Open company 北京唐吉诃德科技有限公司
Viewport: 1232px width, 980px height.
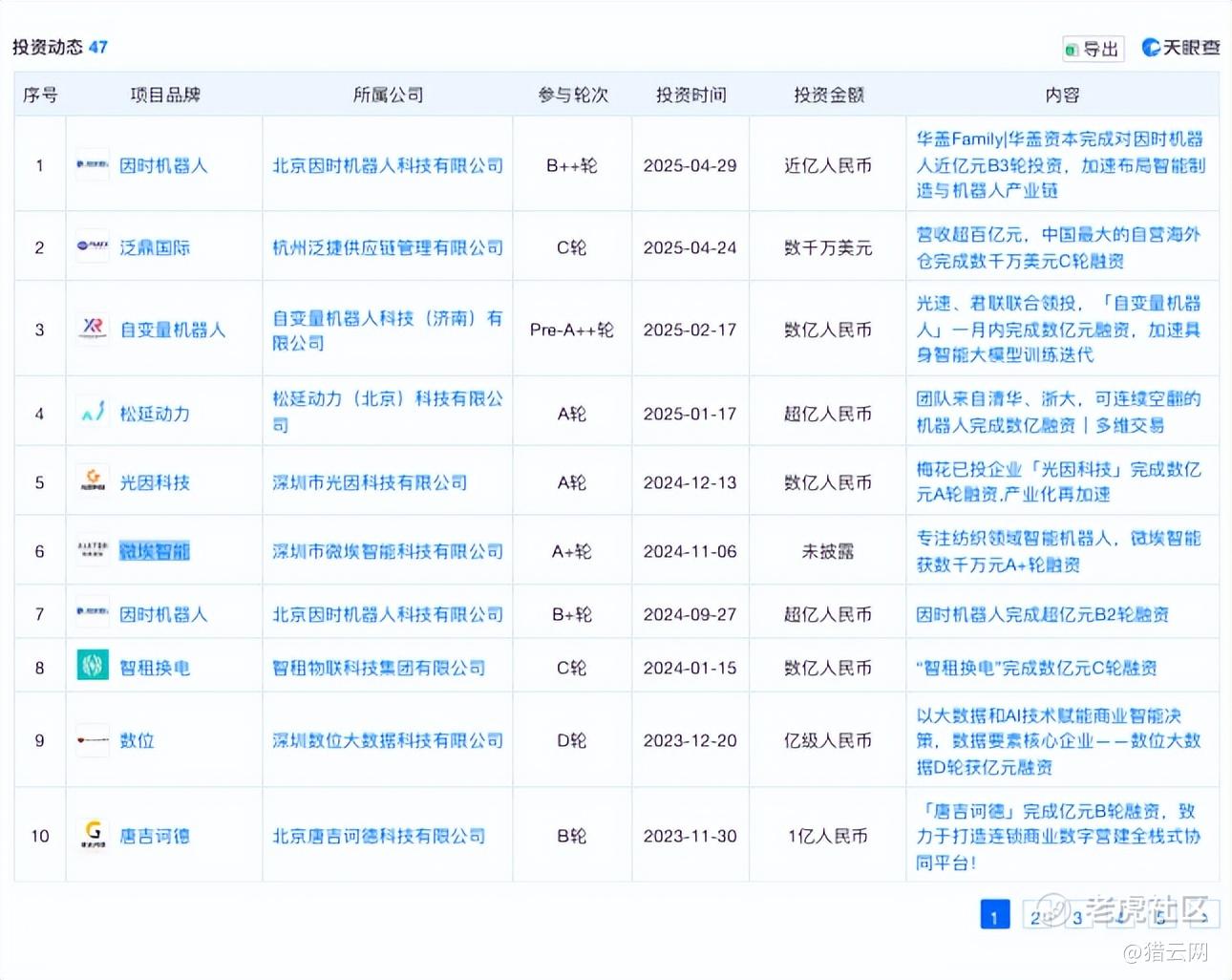378,836
